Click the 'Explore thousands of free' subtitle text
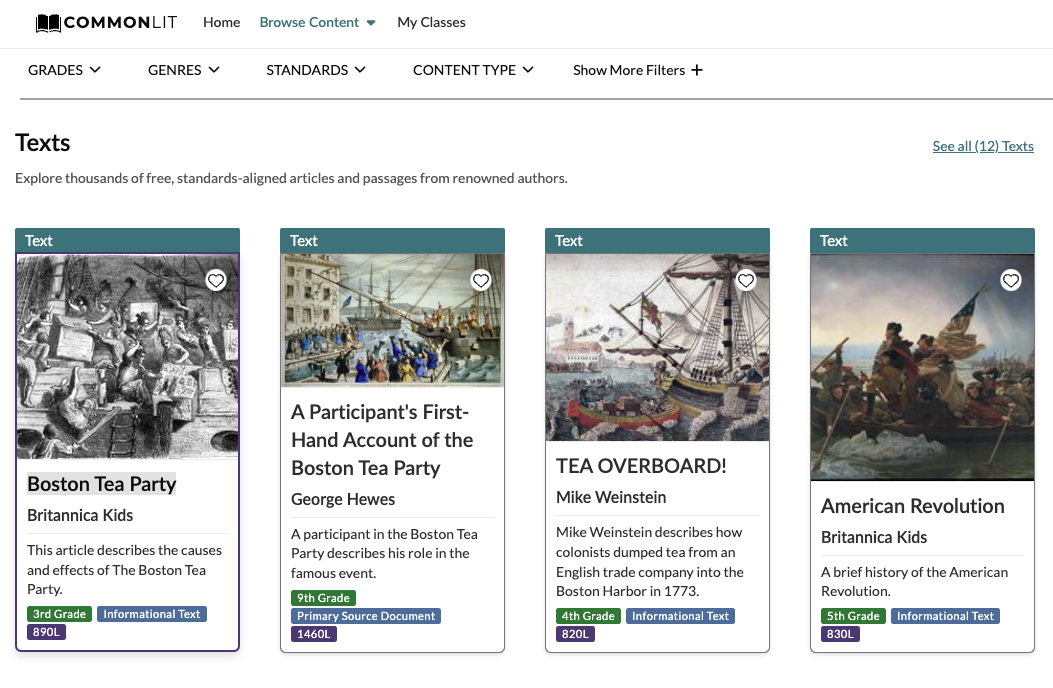Image resolution: width=1053 pixels, height=688 pixels. pos(291,178)
